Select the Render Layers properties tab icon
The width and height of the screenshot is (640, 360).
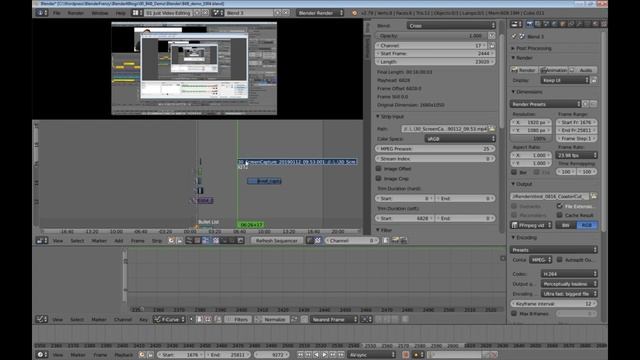538,24
